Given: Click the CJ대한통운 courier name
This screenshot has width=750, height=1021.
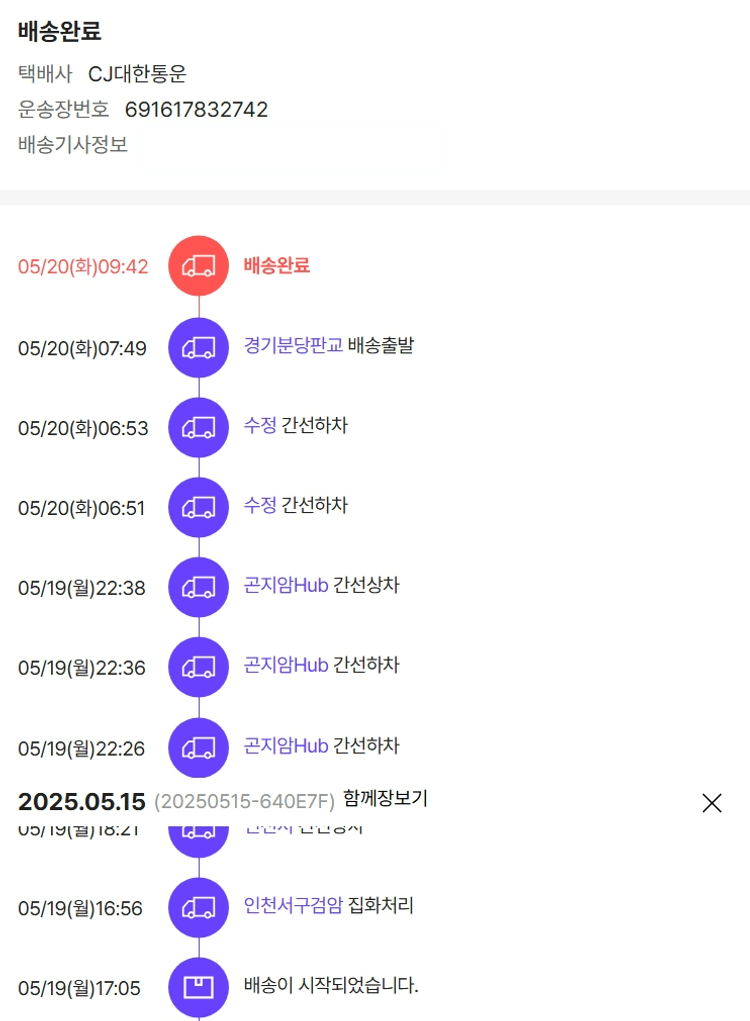Looking at the screenshot, I should (137, 74).
